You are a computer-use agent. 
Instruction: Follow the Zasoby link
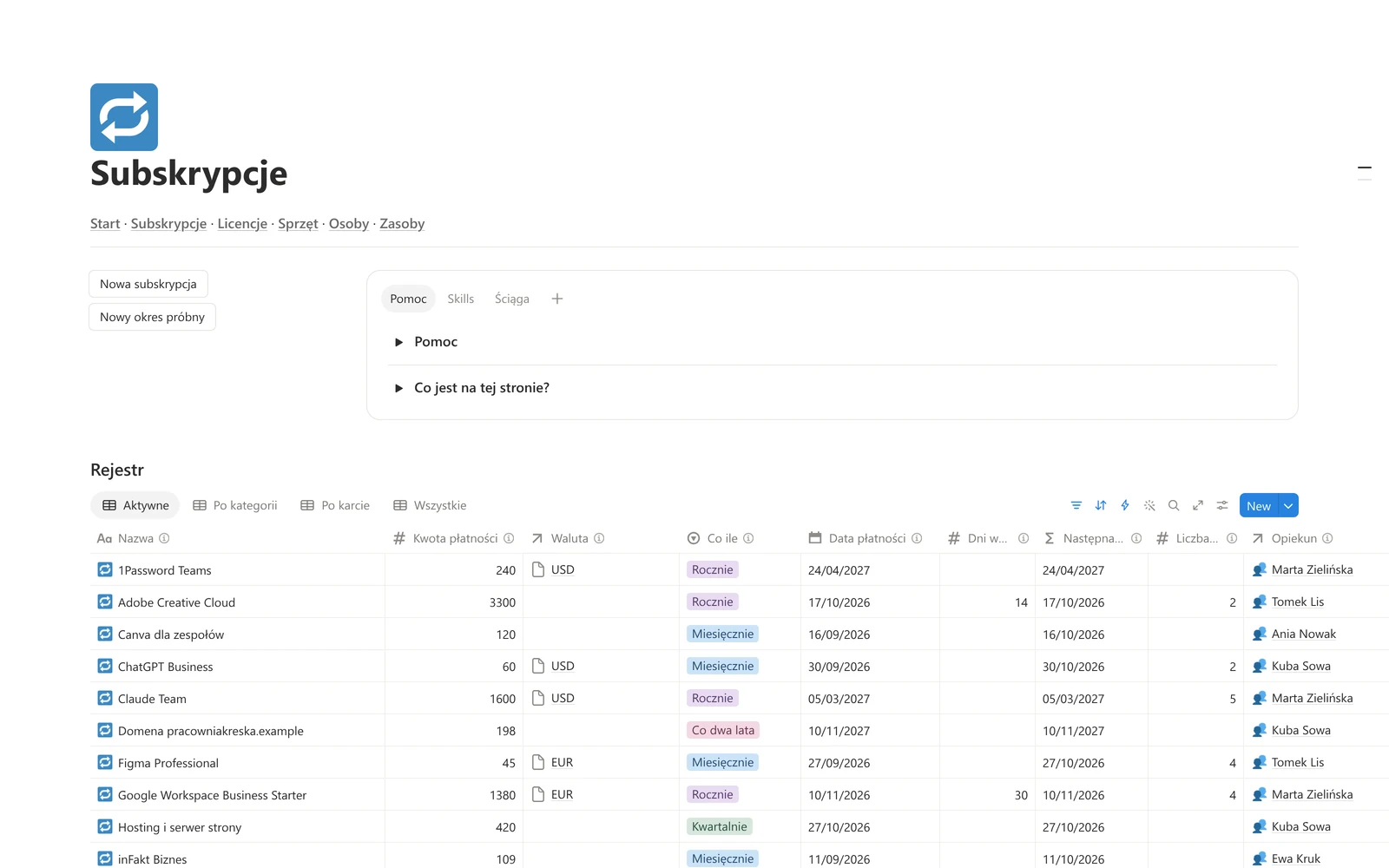pos(402,224)
